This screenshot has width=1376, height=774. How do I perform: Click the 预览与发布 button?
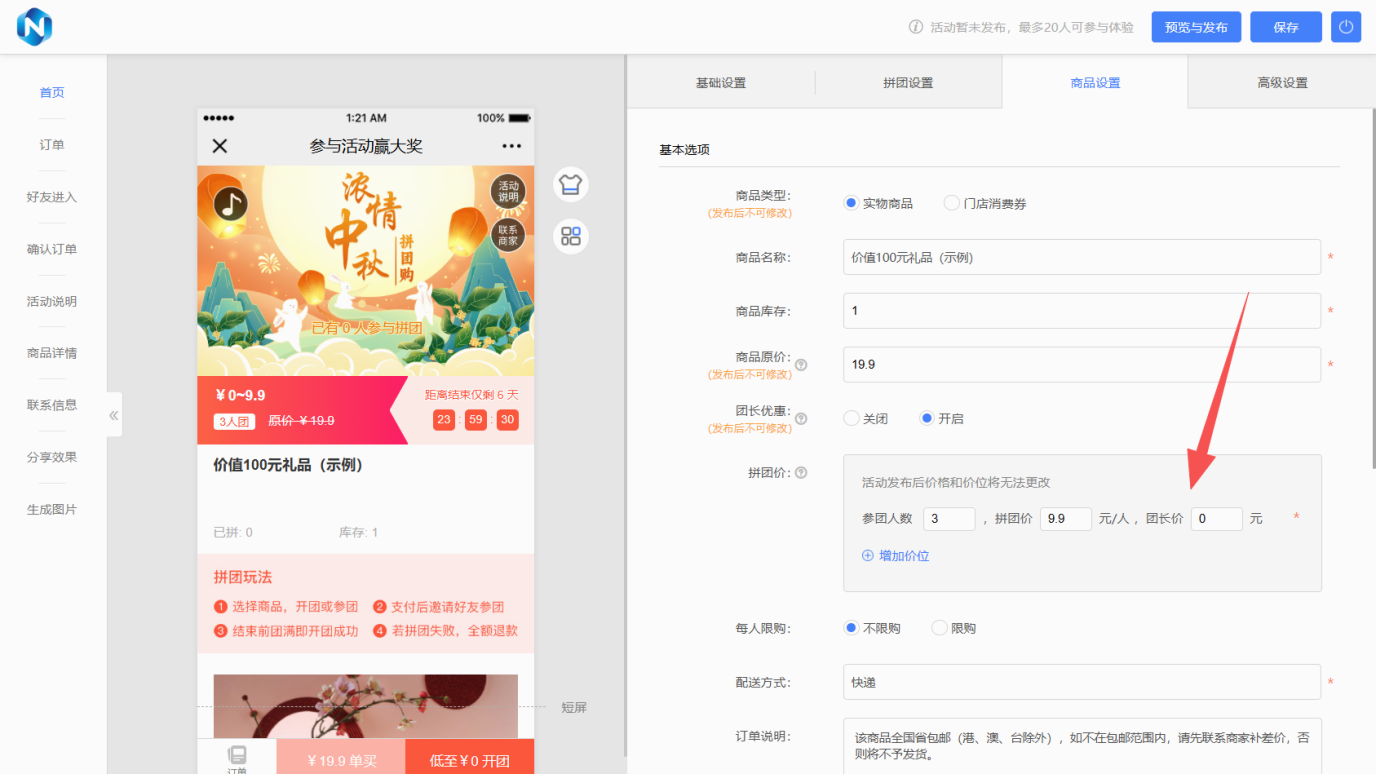[1195, 27]
